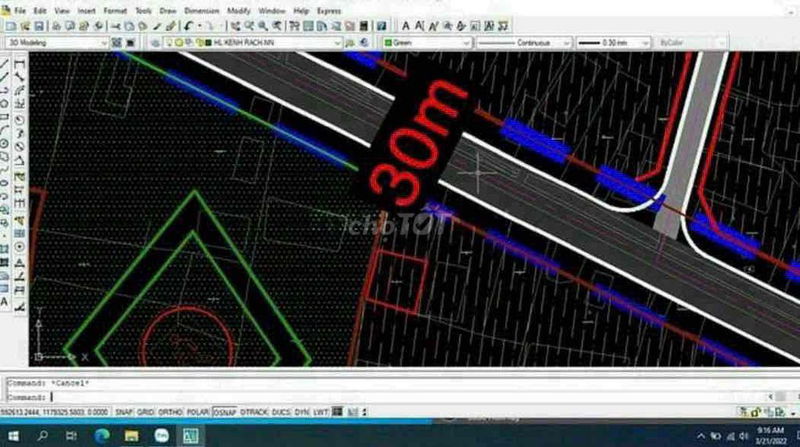Click the Undo arrow icon
800x447 pixels.
pyautogui.click(x=187, y=25)
